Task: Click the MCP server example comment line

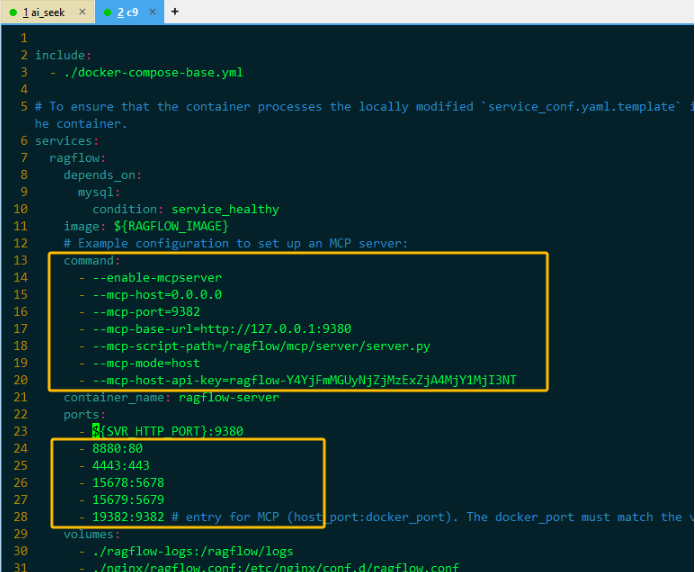Action: click(x=235, y=243)
